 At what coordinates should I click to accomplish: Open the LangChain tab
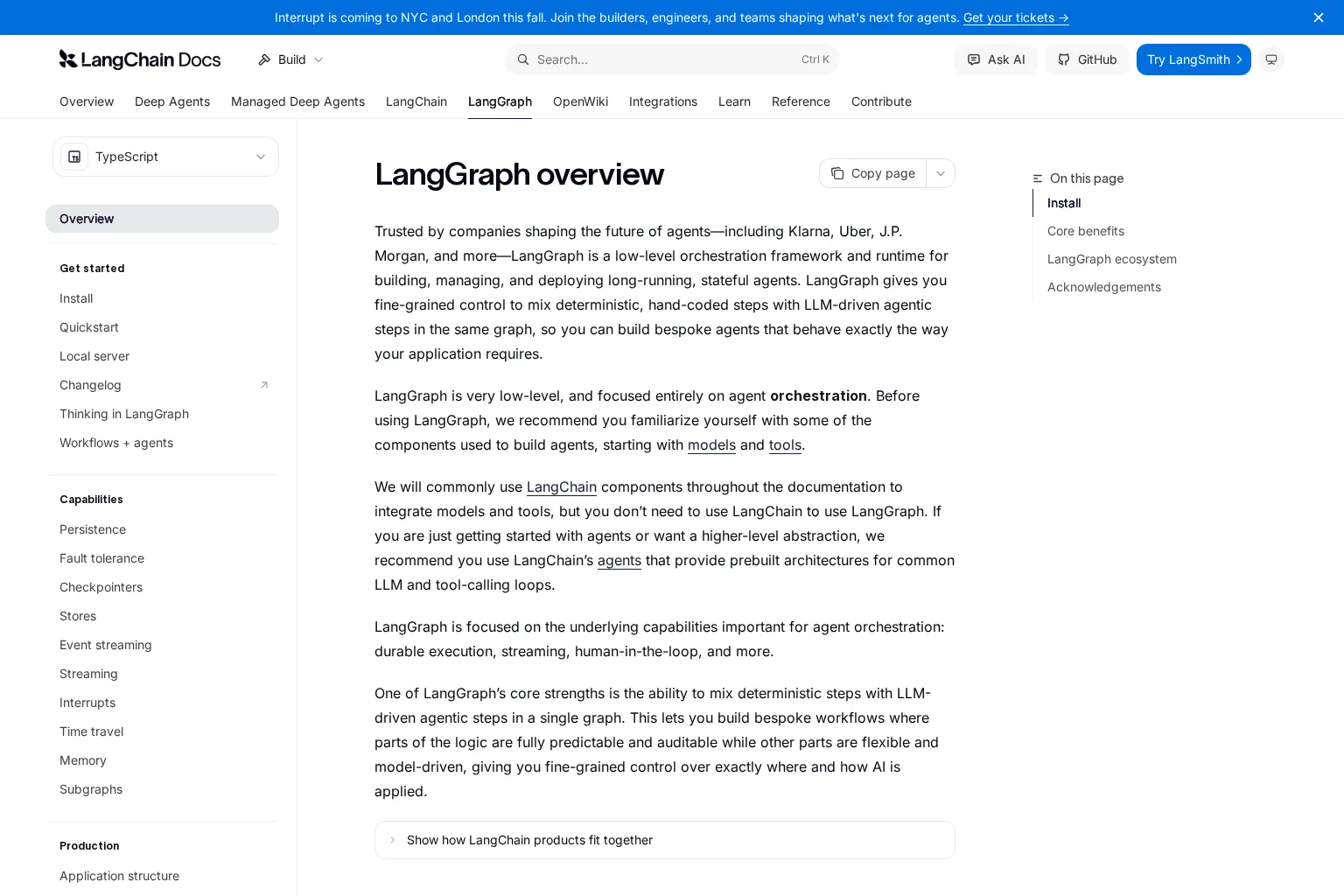[x=416, y=101]
